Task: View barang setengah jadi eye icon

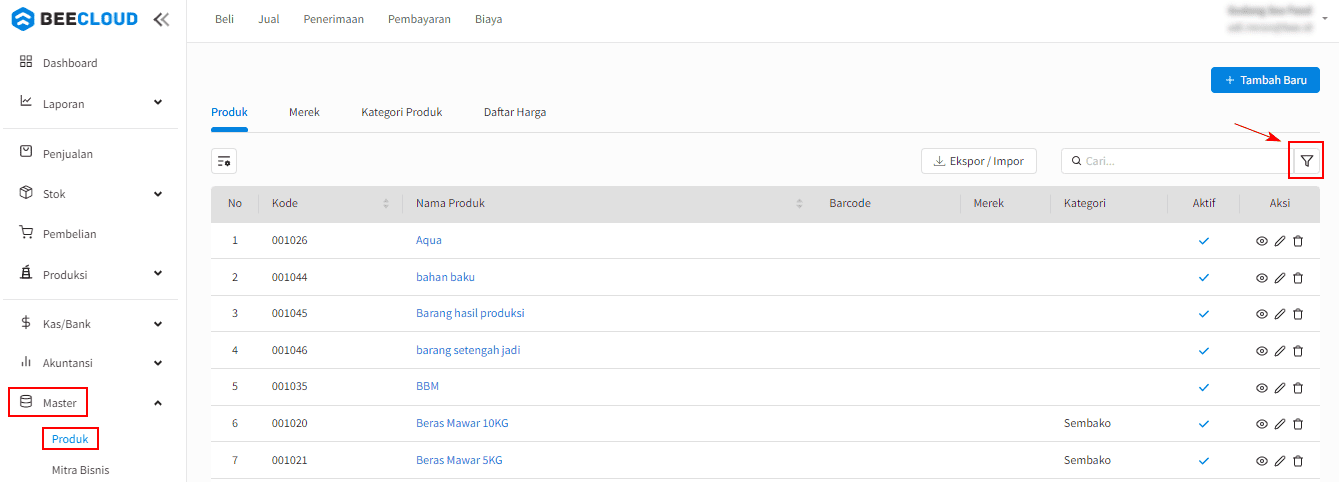Action: tap(1262, 351)
